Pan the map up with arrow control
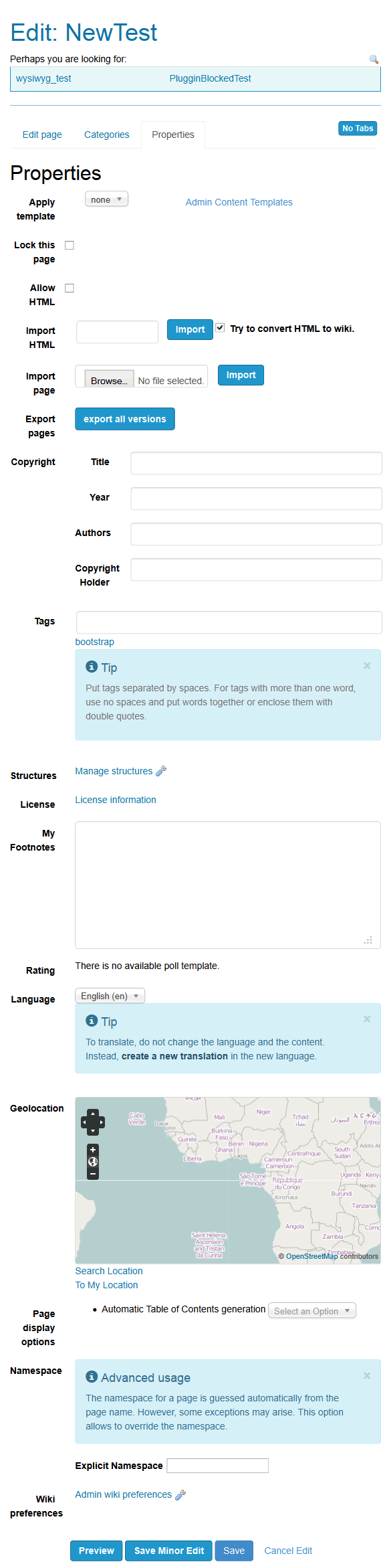The height and width of the screenshot is (1568, 387). click(x=93, y=1114)
